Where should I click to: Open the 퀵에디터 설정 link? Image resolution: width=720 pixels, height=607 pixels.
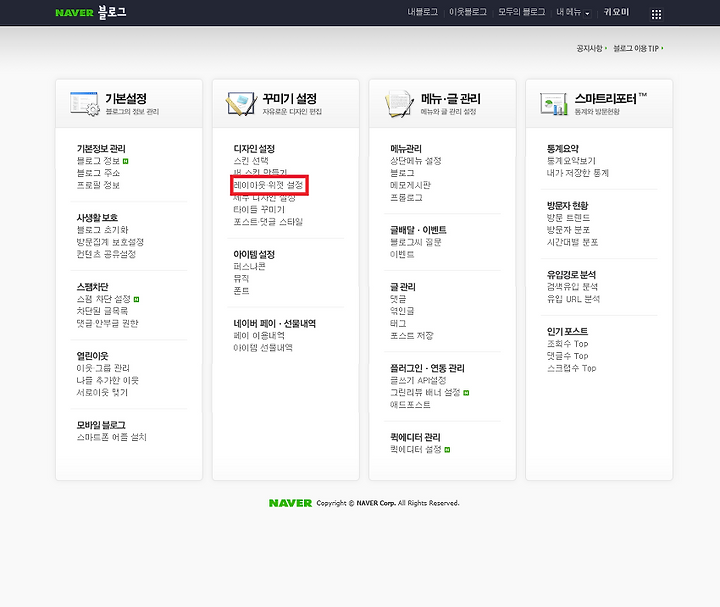416,450
